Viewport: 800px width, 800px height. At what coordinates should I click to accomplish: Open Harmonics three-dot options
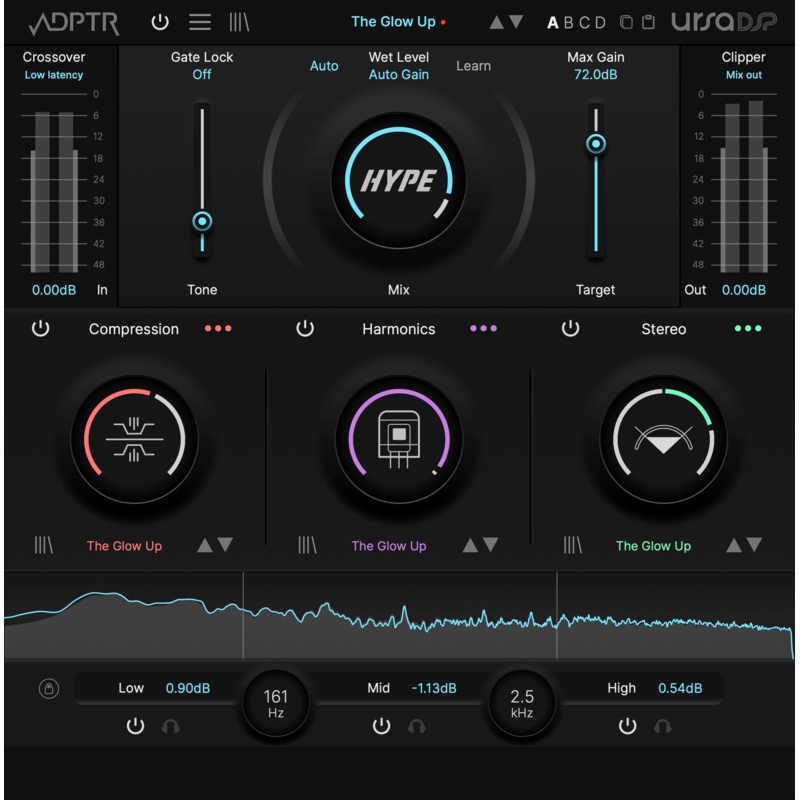[x=483, y=328]
